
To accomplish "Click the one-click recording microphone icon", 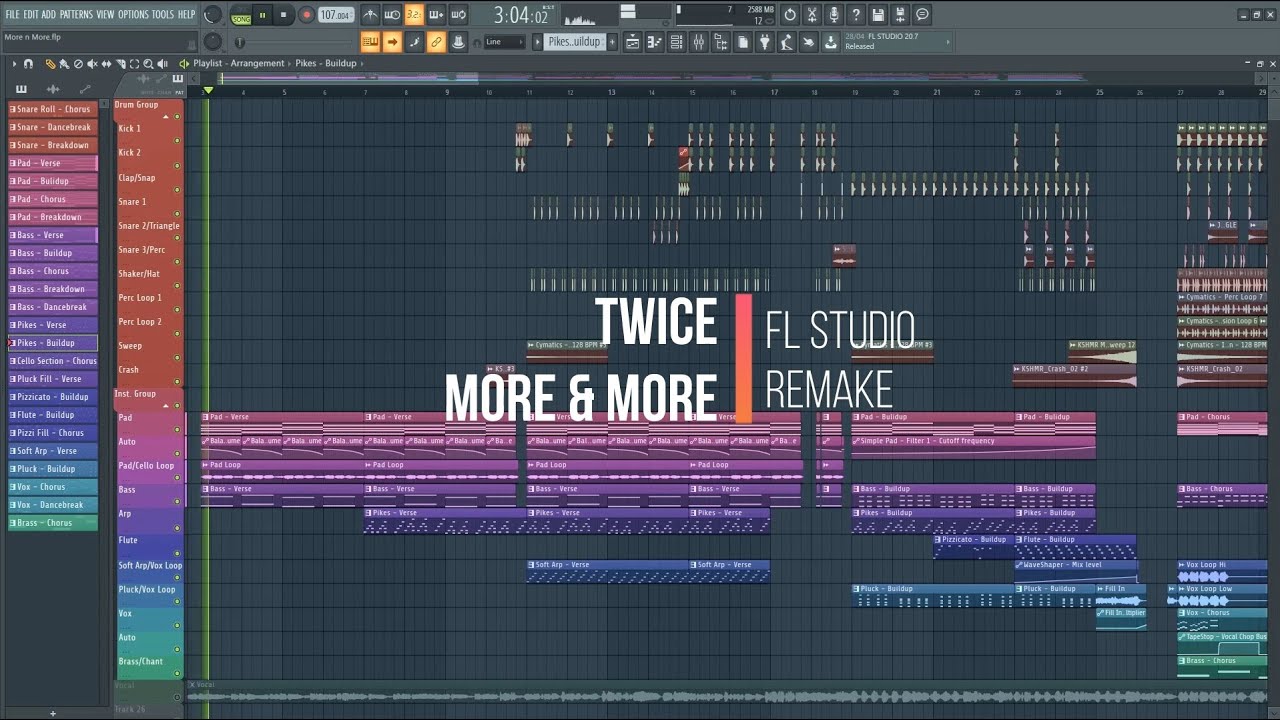I will click(x=834, y=15).
